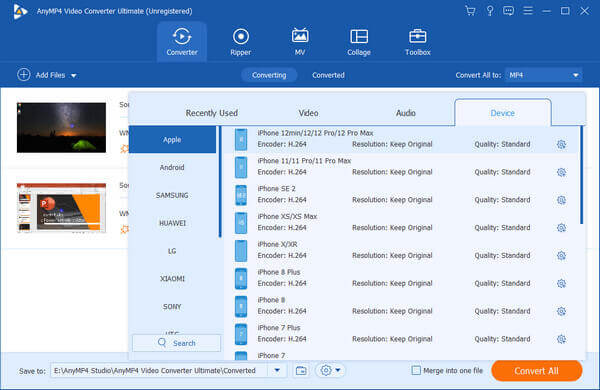This screenshot has height=390, width=600.
Task: Open settings gear for iPhone 7 Plus profile
Action: tap(561, 339)
